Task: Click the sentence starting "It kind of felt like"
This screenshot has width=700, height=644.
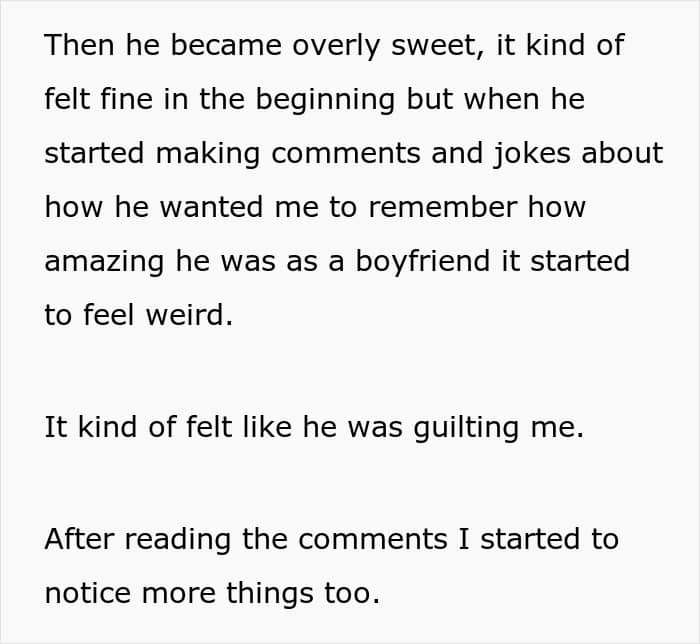Action: pos(313,427)
